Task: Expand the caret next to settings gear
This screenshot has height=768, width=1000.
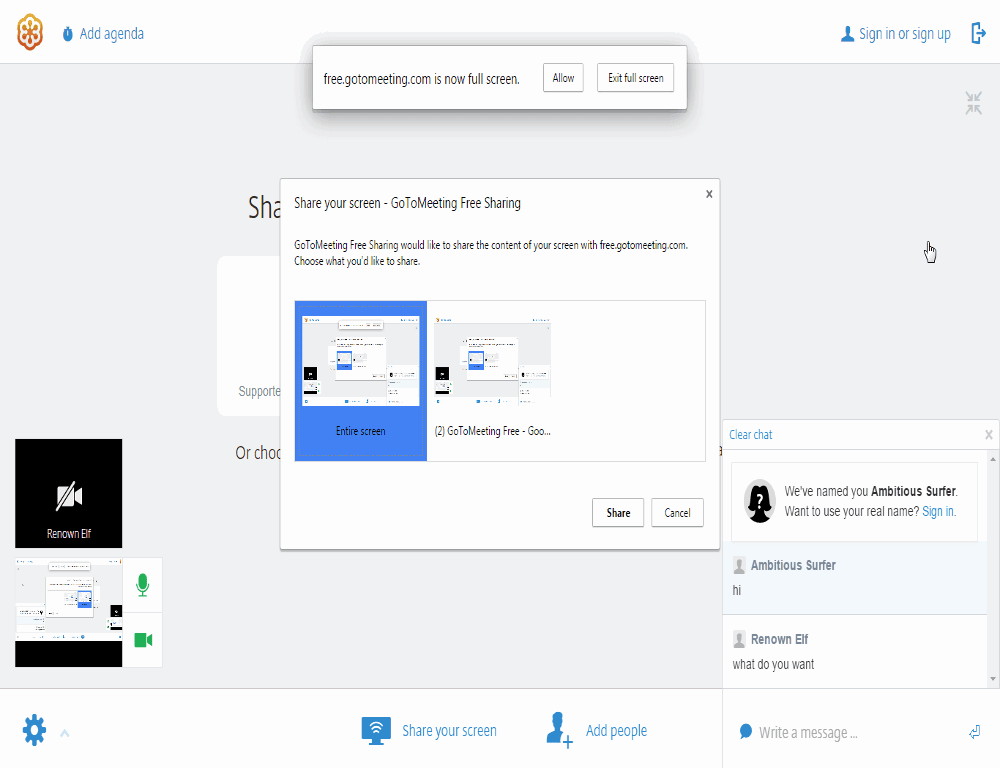Action: [x=64, y=733]
